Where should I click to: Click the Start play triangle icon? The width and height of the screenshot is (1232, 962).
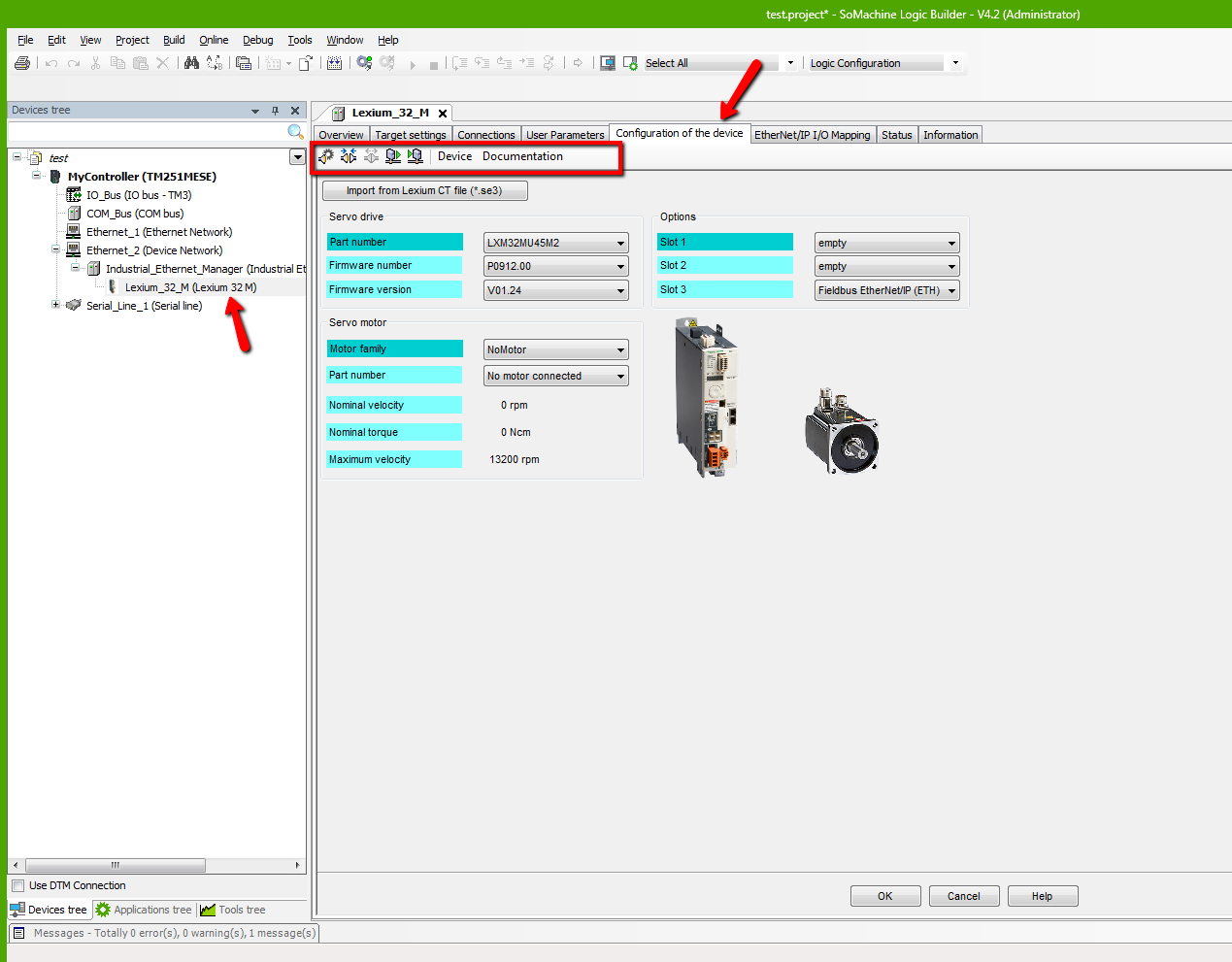(413, 64)
